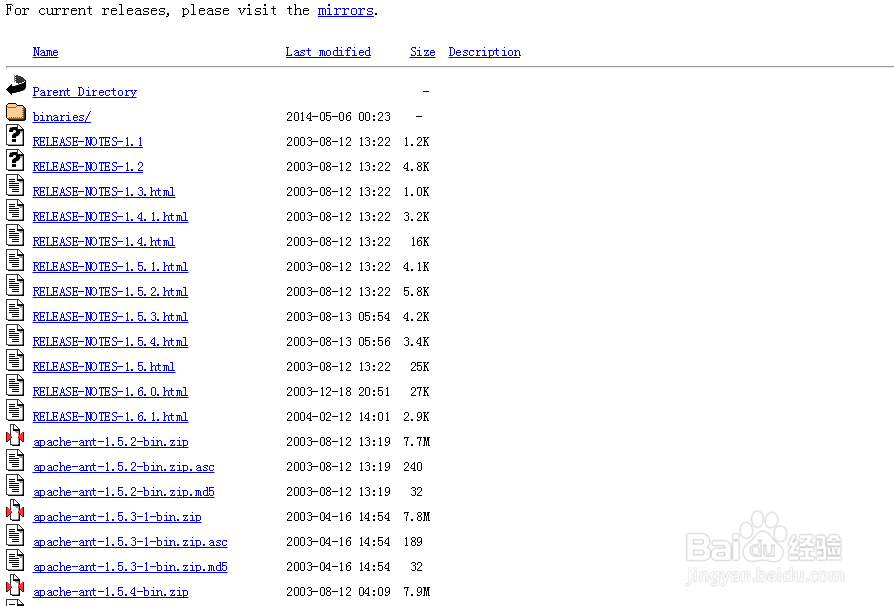Open RELEASE-NOTES-1.4.html link

pyautogui.click(x=104, y=242)
